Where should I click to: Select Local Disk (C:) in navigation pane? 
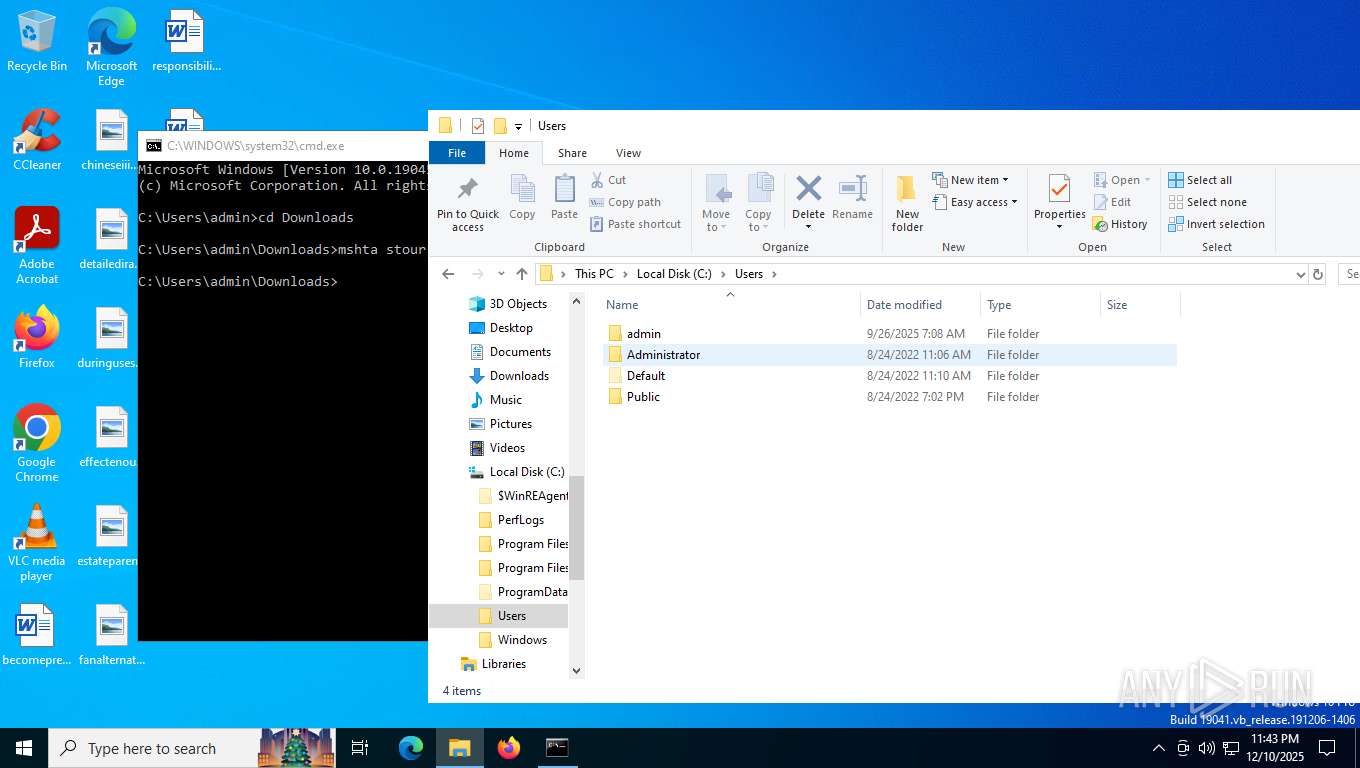pos(516,472)
